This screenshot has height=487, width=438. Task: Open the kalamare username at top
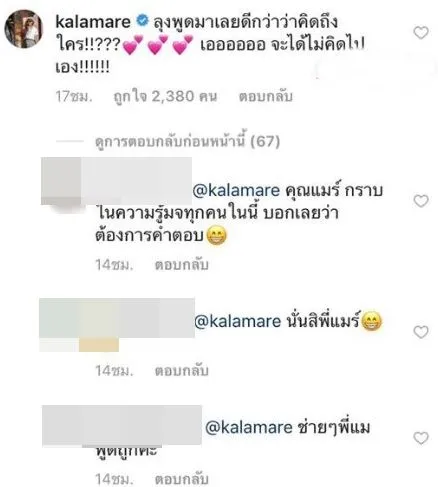[93, 22]
